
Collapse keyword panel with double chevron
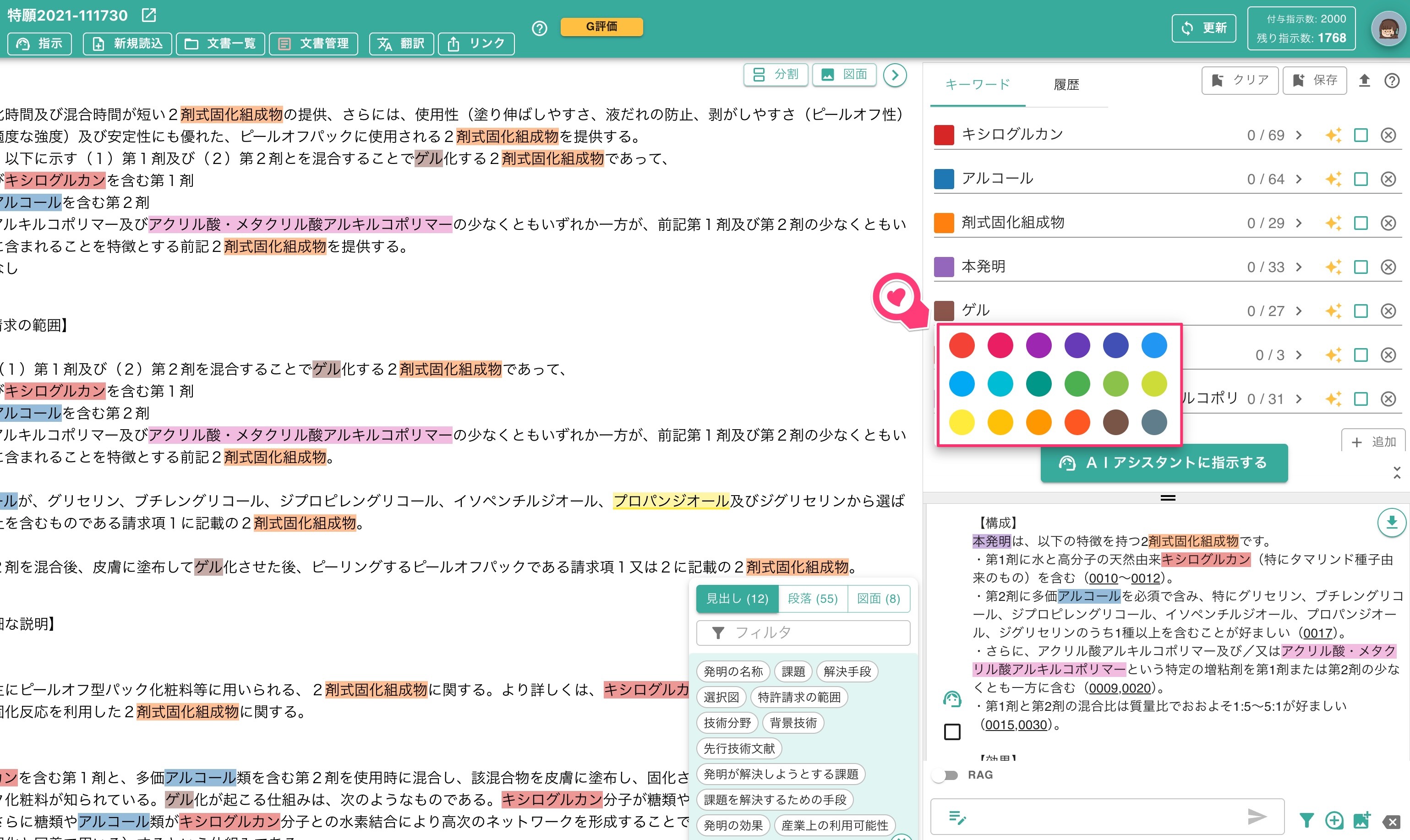click(x=1397, y=473)
